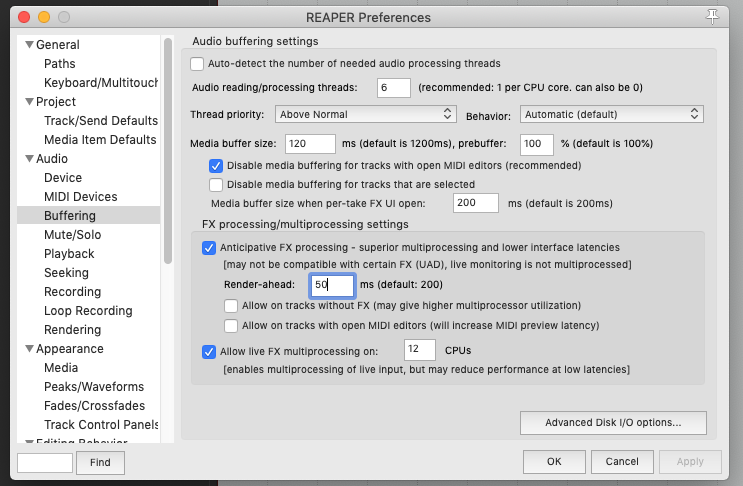Screen dimensions: 743x486
Task: Select the Audio category label
Action: [x=52, y=158]
